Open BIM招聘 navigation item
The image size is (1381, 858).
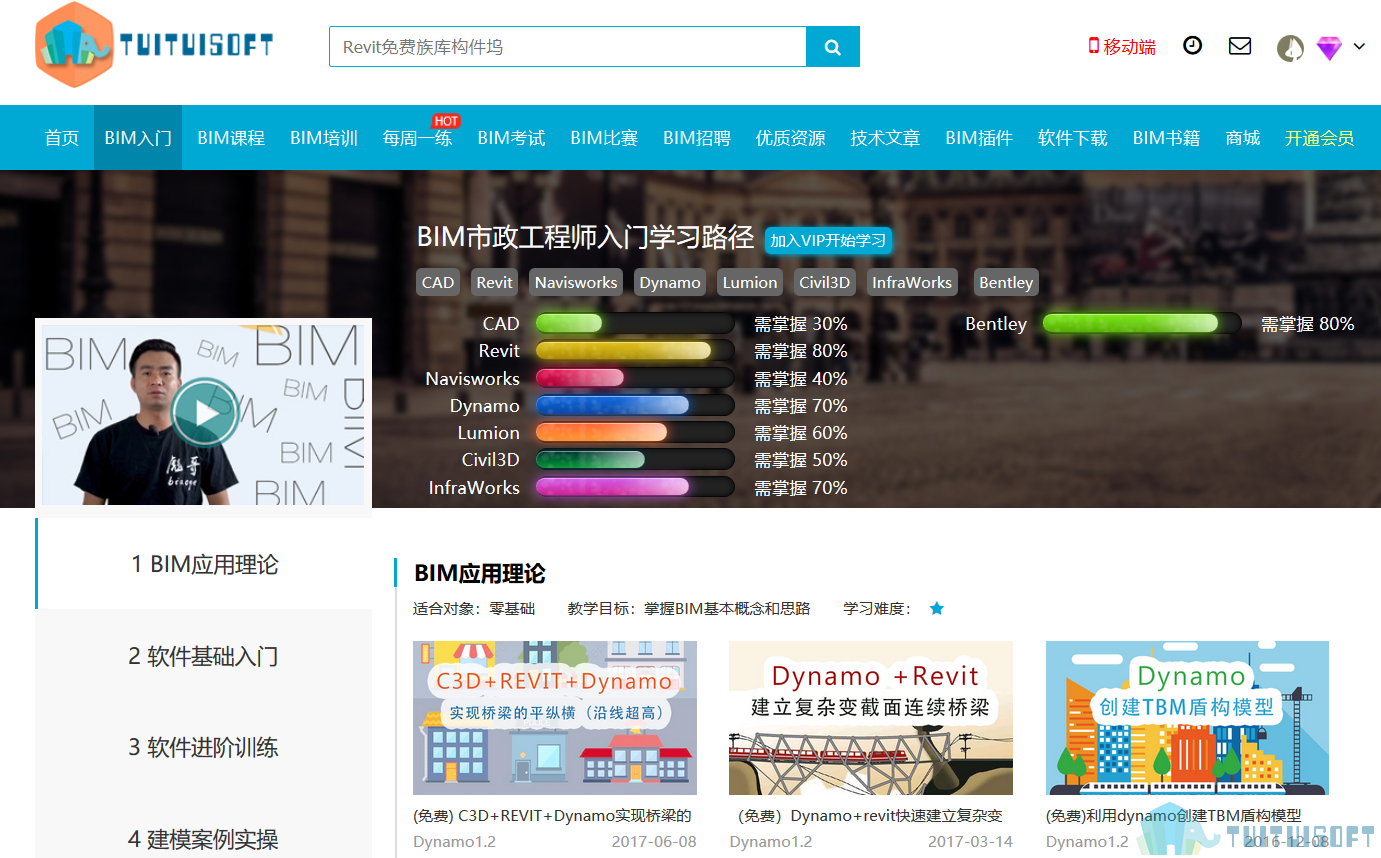click(x=697, y=138)
